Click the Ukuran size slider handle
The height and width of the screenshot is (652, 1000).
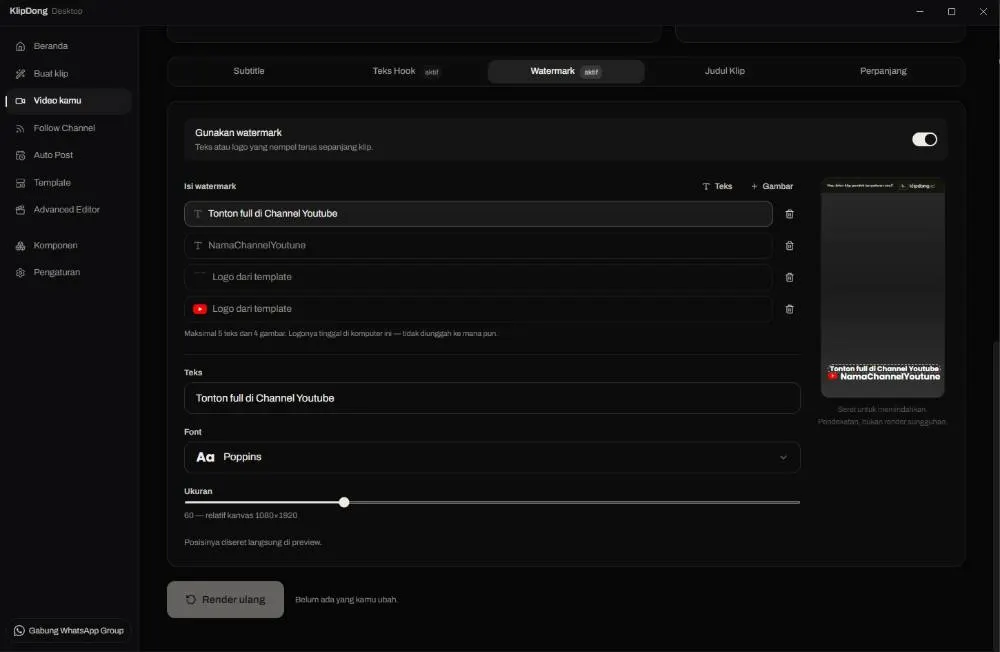[x=344, y=503]
